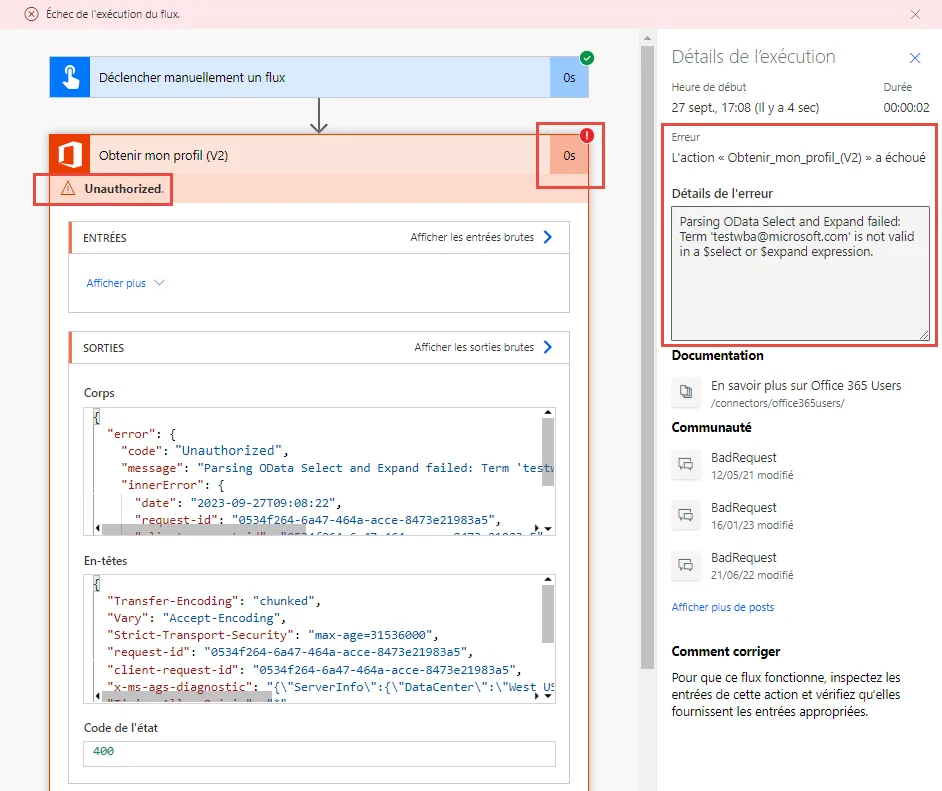
Task: Click the failed-run error circle icon in banner
Action: click(x=31, y=14)
